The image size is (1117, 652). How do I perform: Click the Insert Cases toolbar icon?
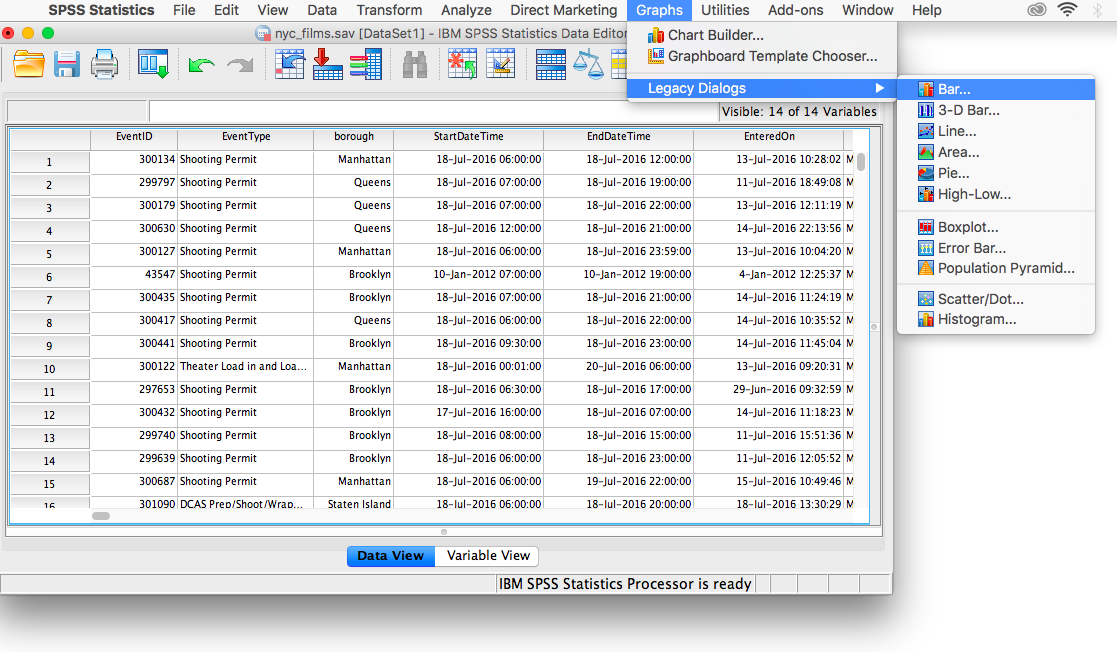pos(462,64)
